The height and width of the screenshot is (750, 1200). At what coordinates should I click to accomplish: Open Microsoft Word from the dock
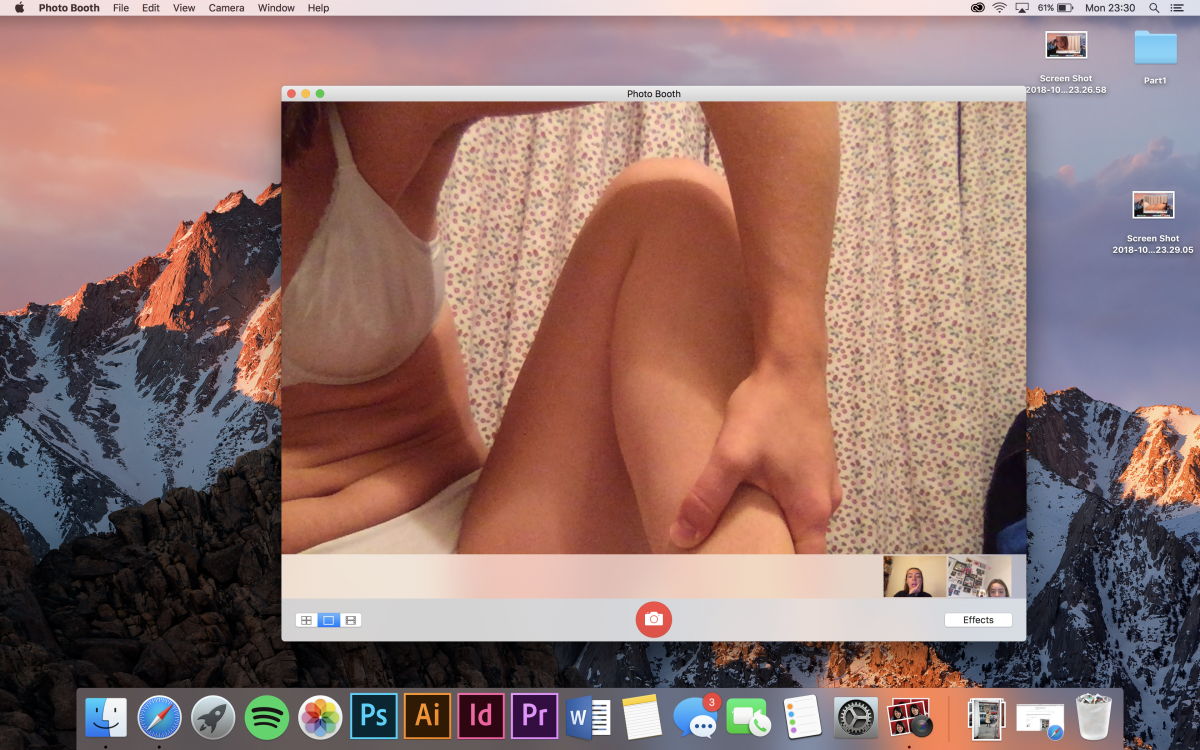588,717
